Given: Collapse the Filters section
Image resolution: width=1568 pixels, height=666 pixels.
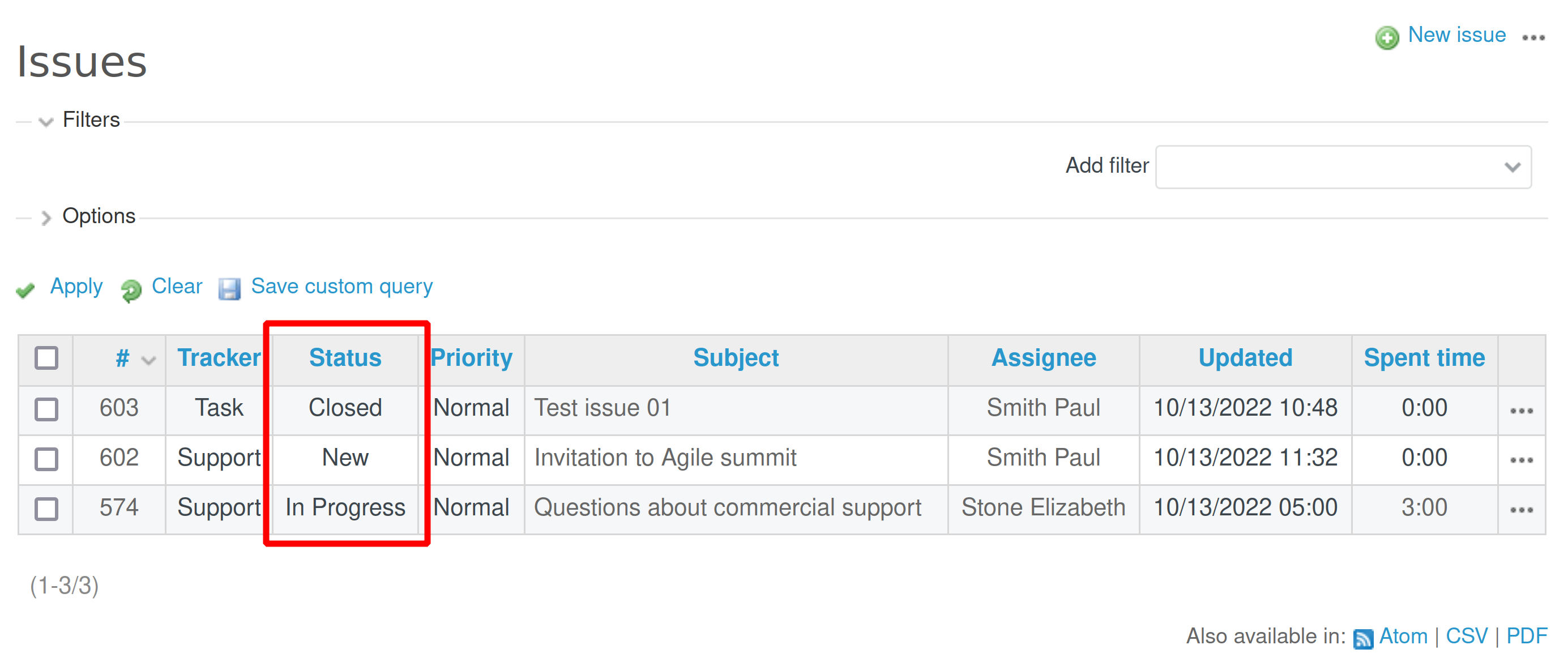Looking at the screenshot, I should (x=46, y=121).
